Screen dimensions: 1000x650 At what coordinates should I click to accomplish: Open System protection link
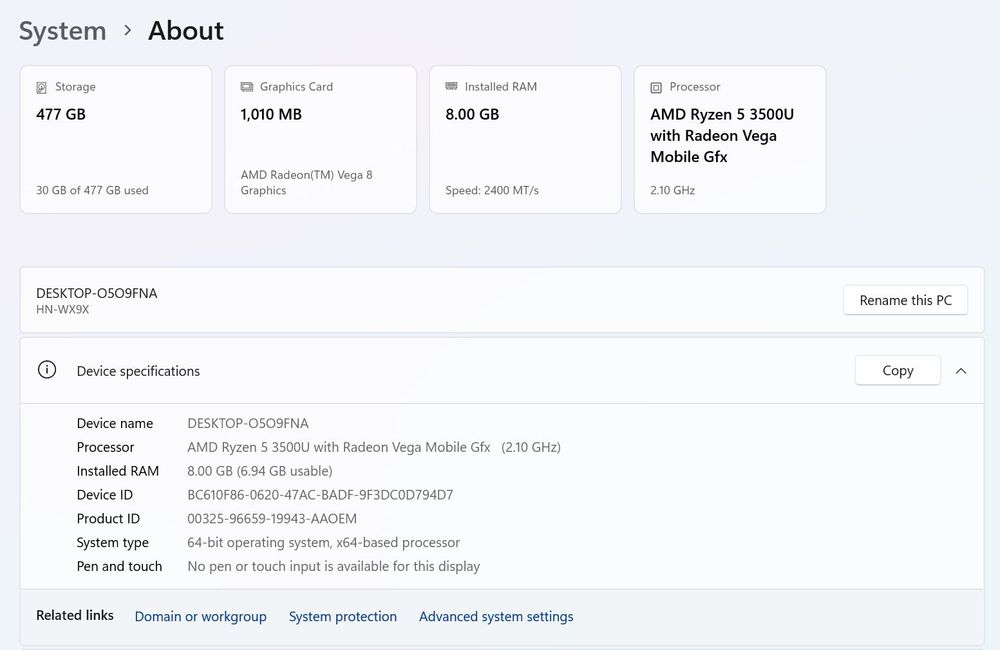tap(342, 616)
